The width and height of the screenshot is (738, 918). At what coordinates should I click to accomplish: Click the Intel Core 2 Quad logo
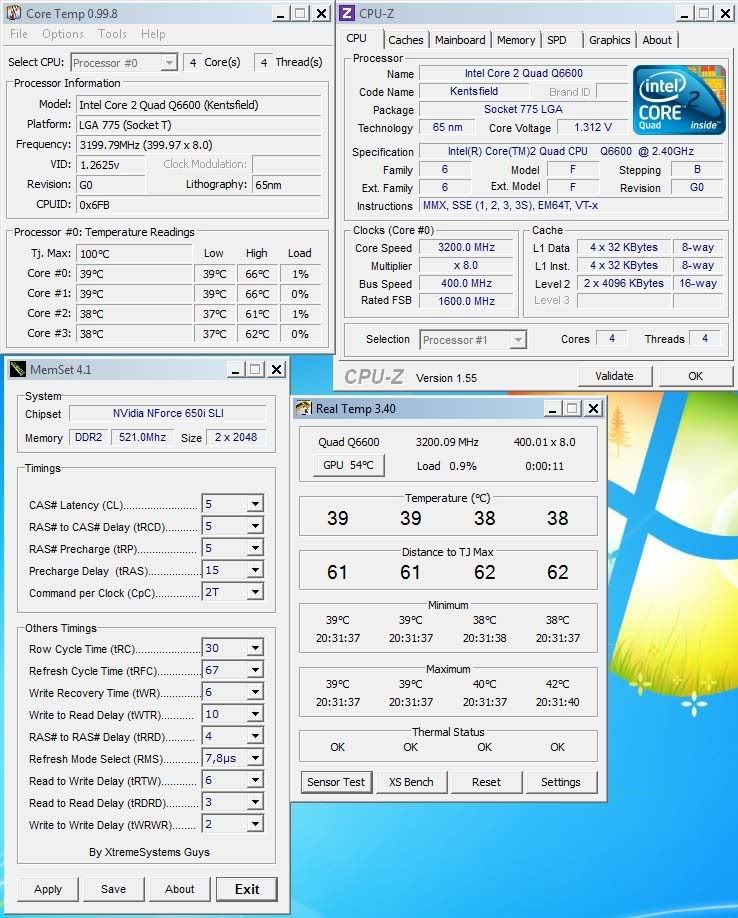point(679,100)
